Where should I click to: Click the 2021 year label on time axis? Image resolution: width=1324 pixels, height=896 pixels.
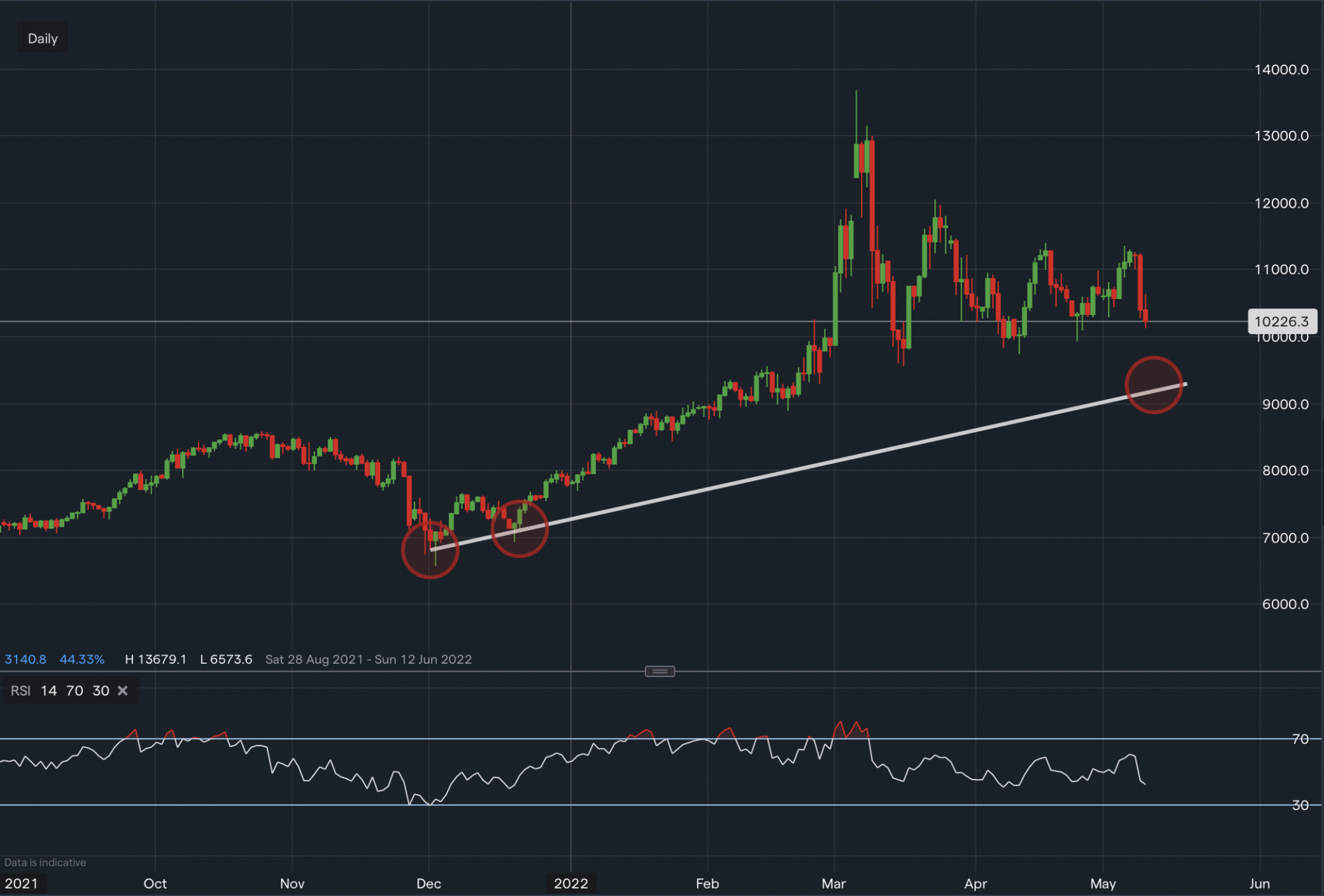click(x=21, y=883)
